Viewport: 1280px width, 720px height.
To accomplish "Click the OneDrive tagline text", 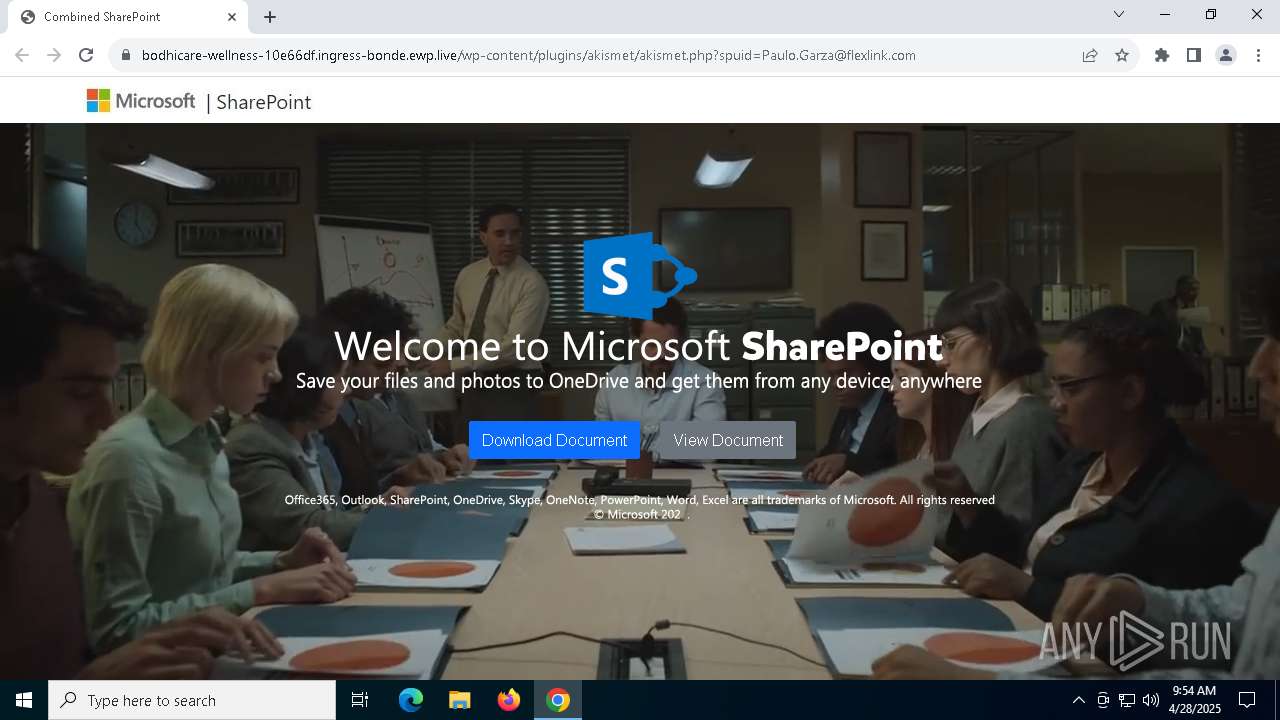I will click(639, 381).
